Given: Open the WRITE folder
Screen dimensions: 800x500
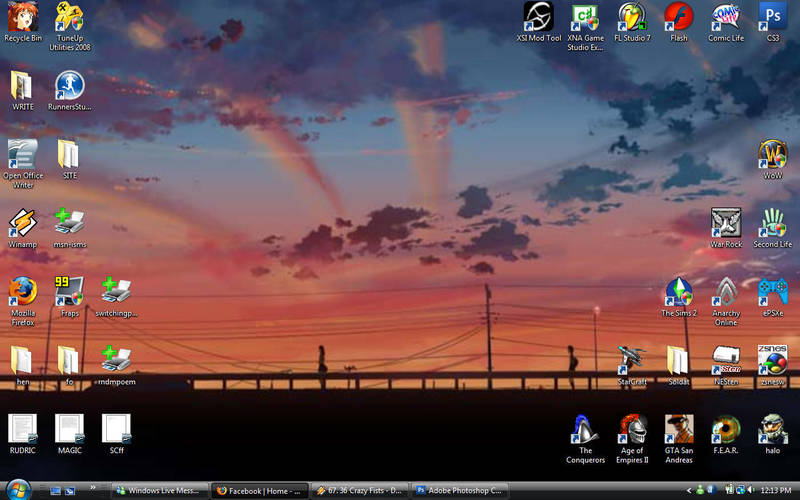Looking at the screenshot, I should [22, 91].
